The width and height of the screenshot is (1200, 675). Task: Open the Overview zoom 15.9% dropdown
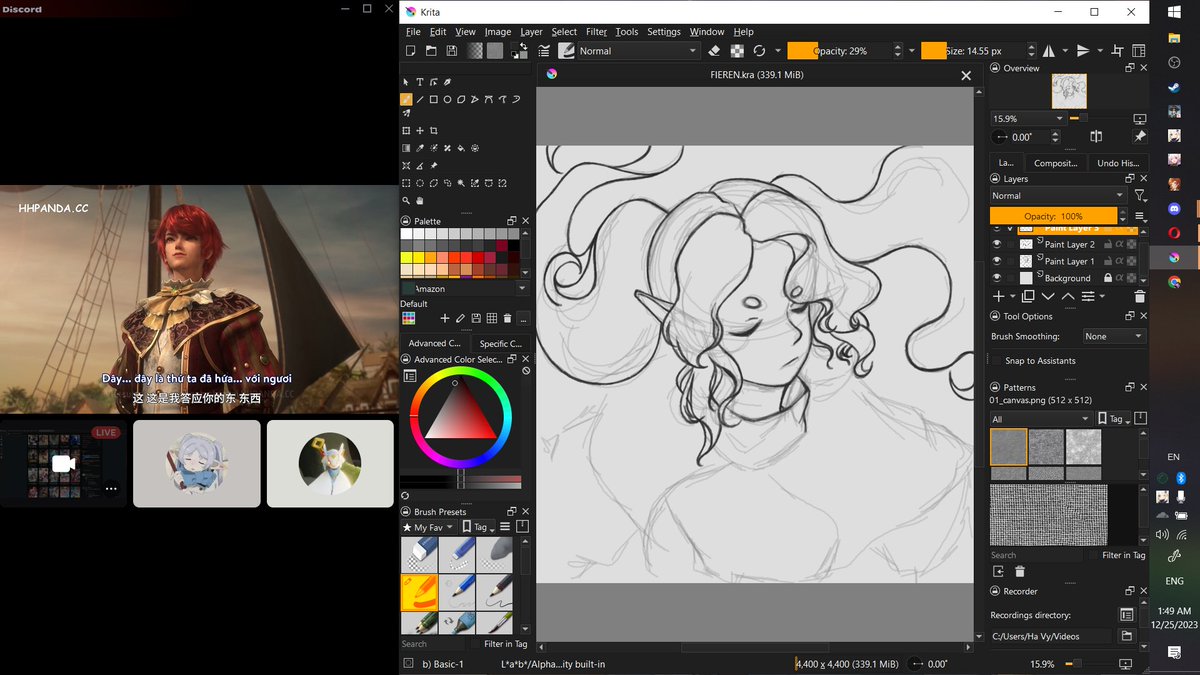(x=1027, y=118)
